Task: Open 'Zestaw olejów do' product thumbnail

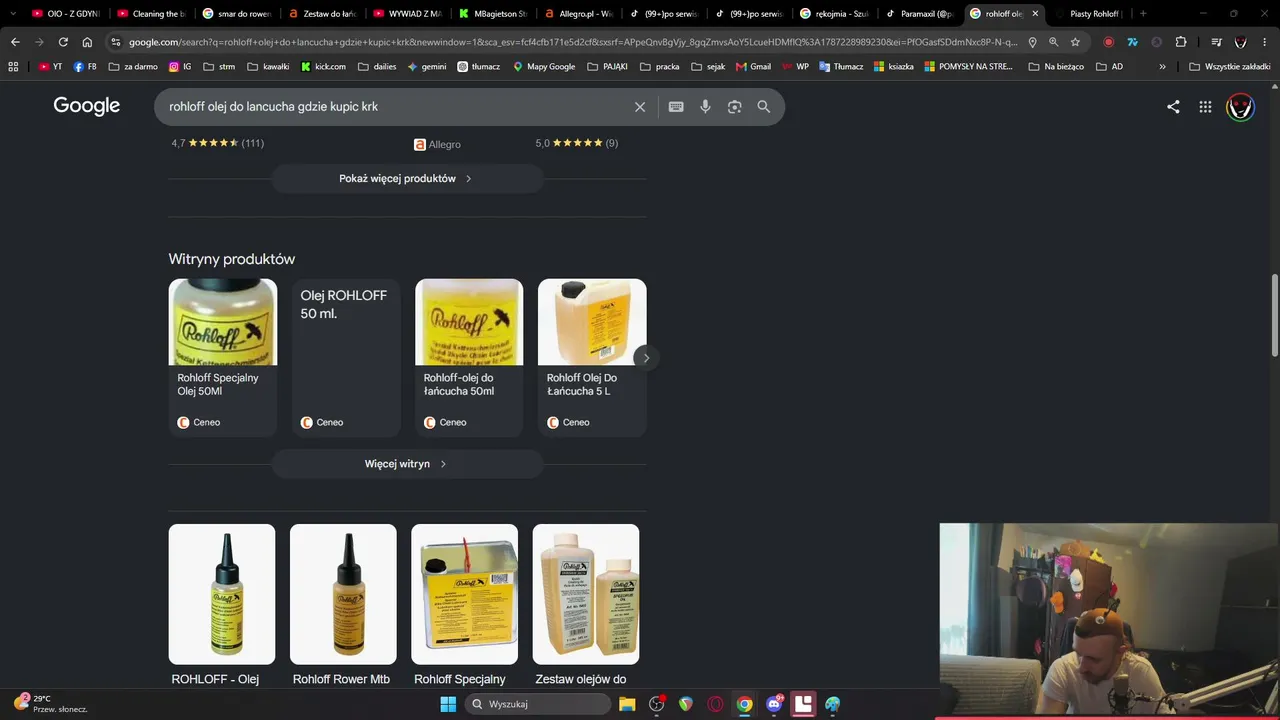Action: pyautogui.click(x=586, y=594)
